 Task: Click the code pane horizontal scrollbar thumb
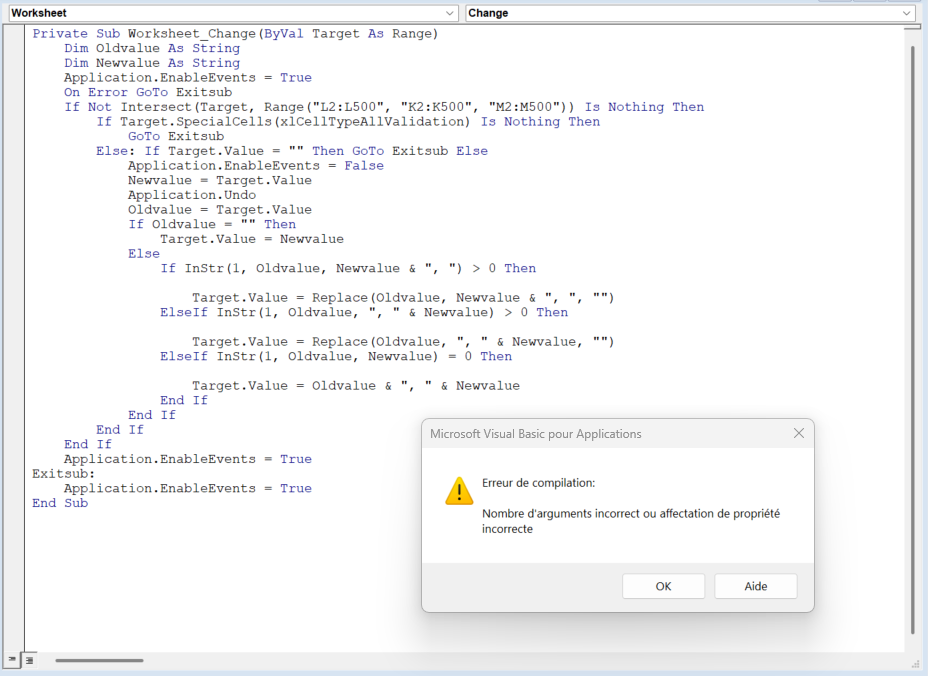(99, 660)
